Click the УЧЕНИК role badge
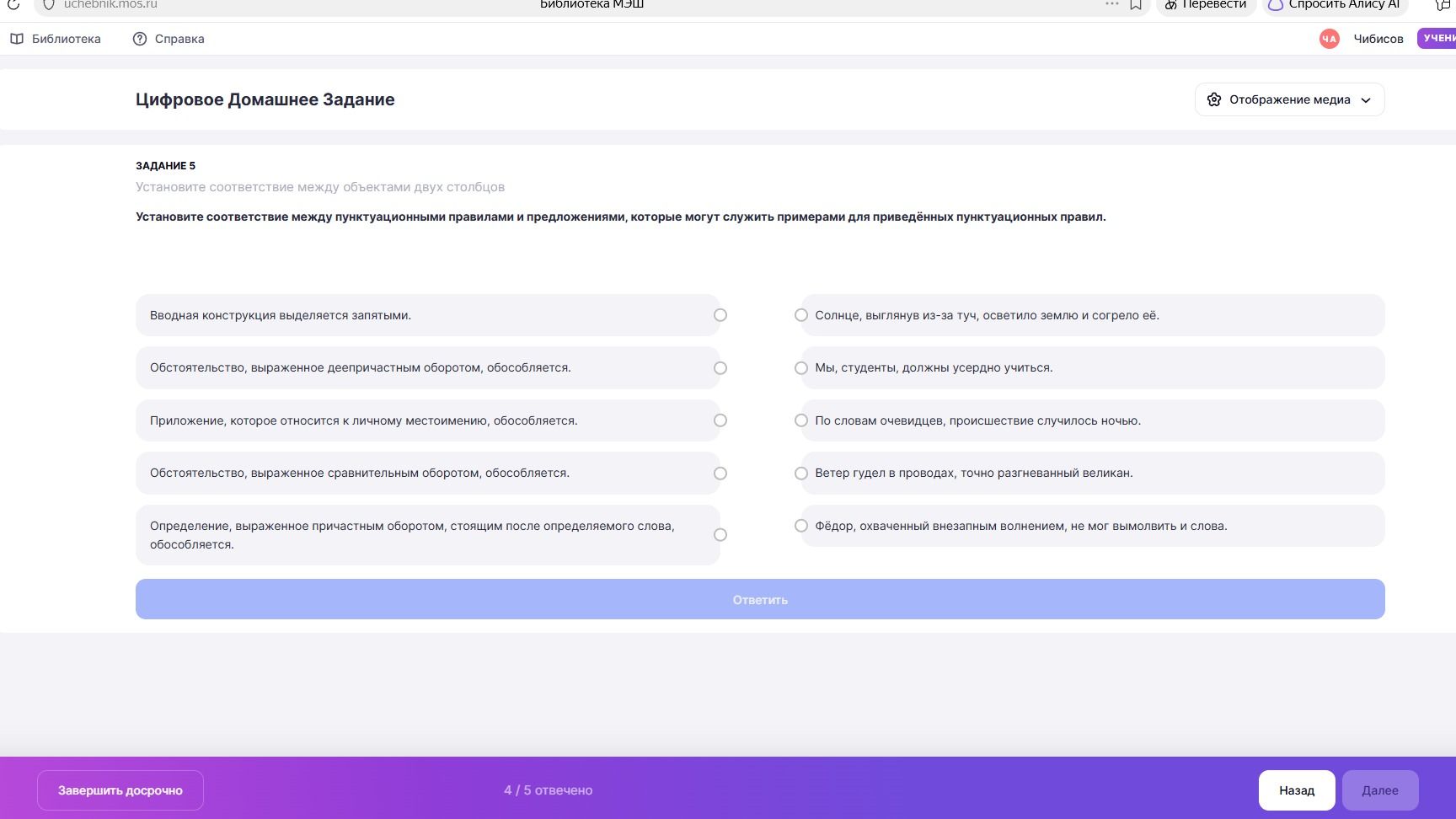The width and height of the screenshot is (1456, 819). (x=1437, y=38)
